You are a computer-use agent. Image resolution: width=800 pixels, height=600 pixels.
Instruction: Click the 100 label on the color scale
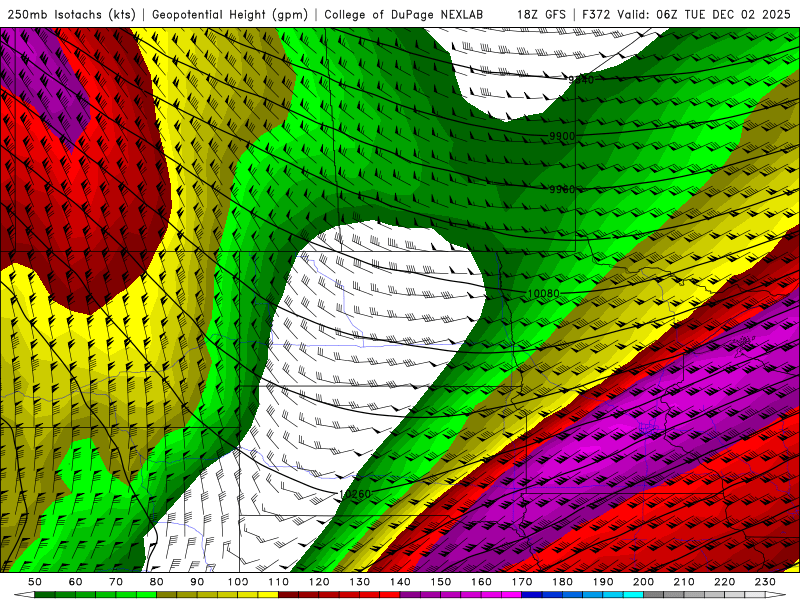238,582
